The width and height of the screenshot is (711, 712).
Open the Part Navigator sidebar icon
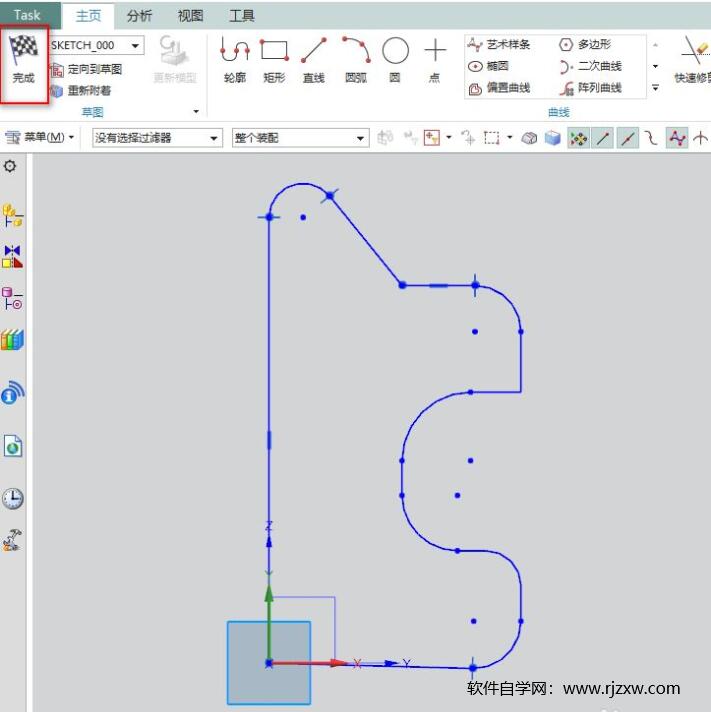12,298
